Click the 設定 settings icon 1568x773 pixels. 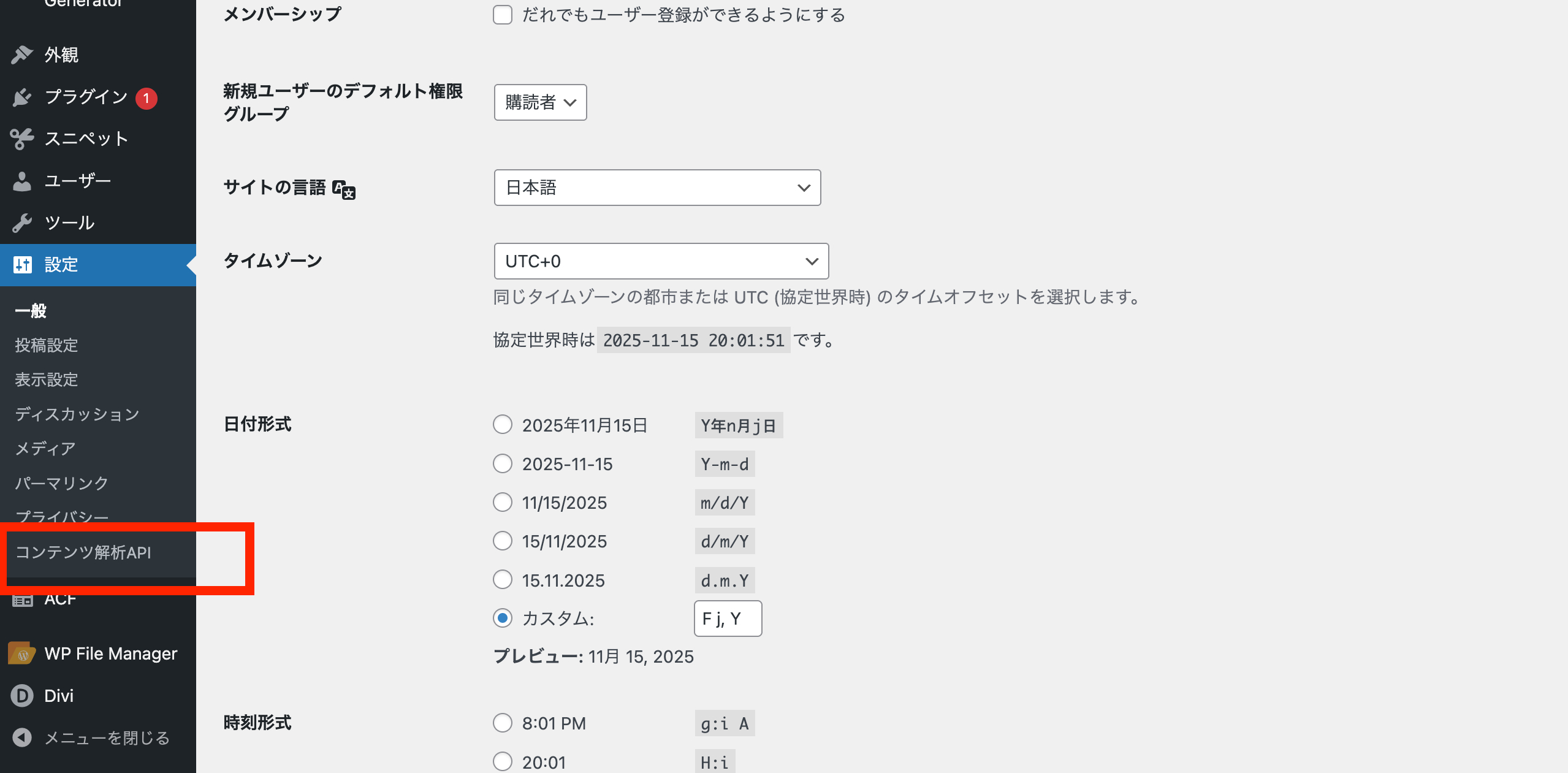coord(22,265)
